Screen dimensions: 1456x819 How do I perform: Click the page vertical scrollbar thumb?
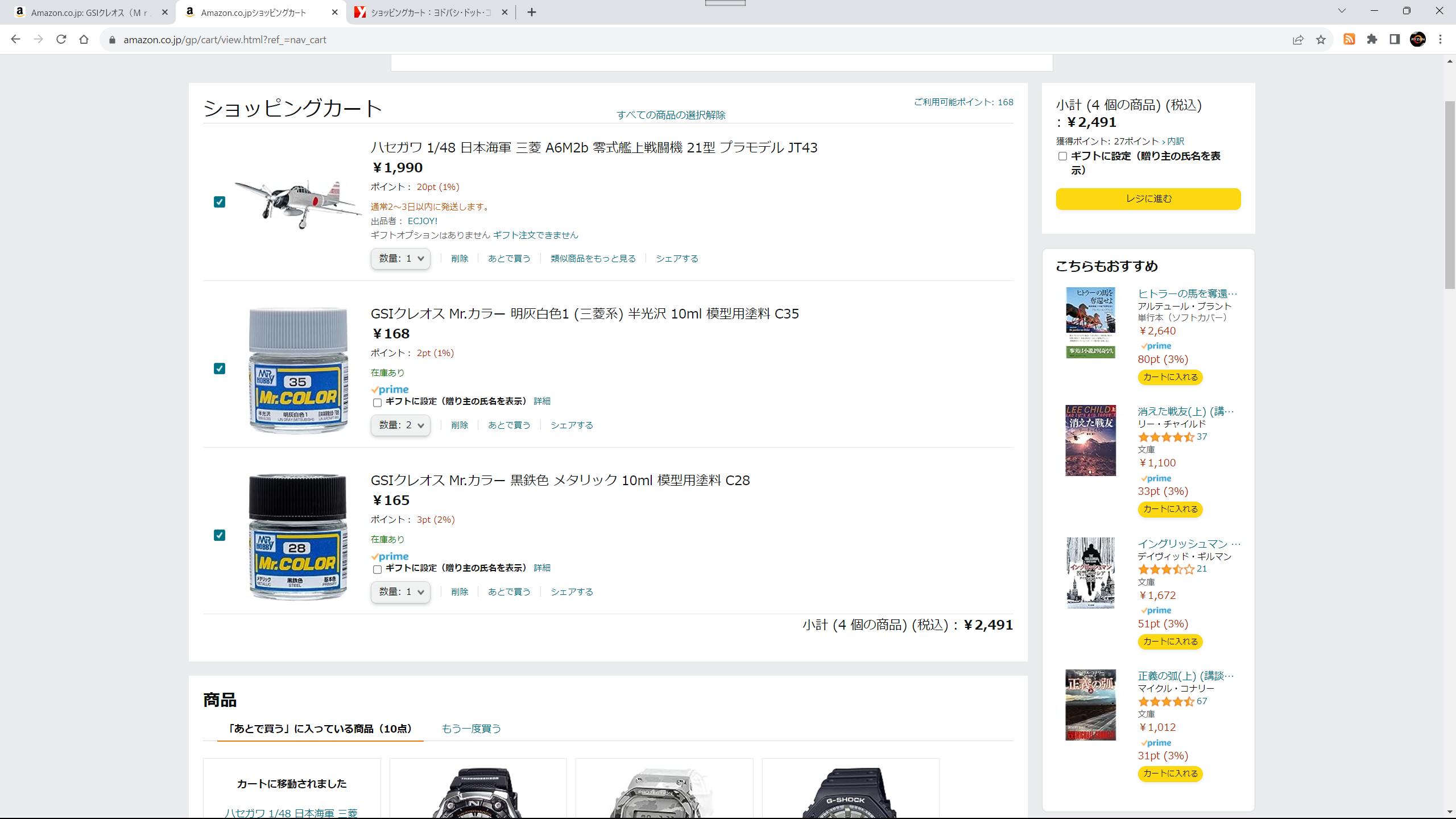point(1450,195)
